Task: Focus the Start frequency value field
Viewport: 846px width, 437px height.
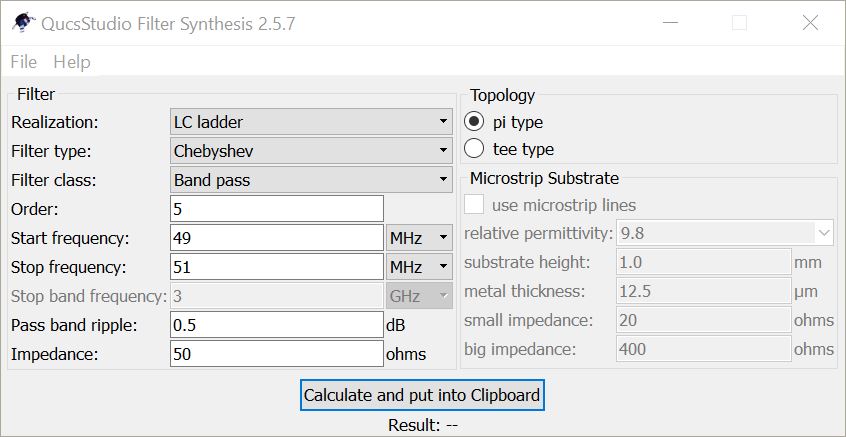Action: [x=277, y=238]
